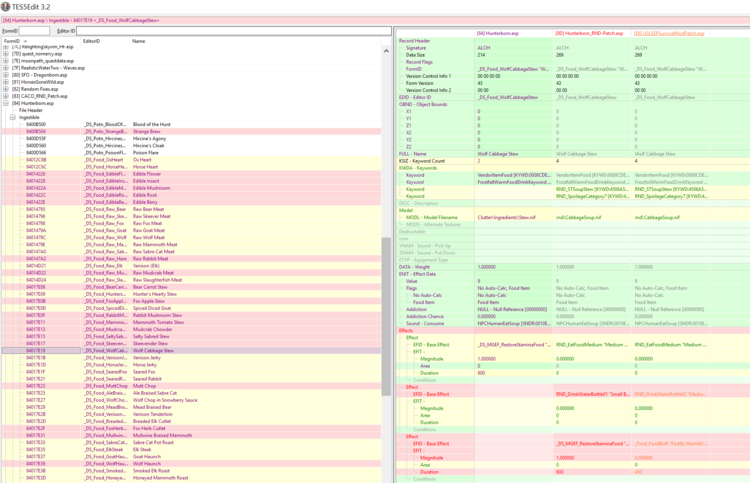
Task: Select the Edible Flower record
Action: click(x=191, y=174)
